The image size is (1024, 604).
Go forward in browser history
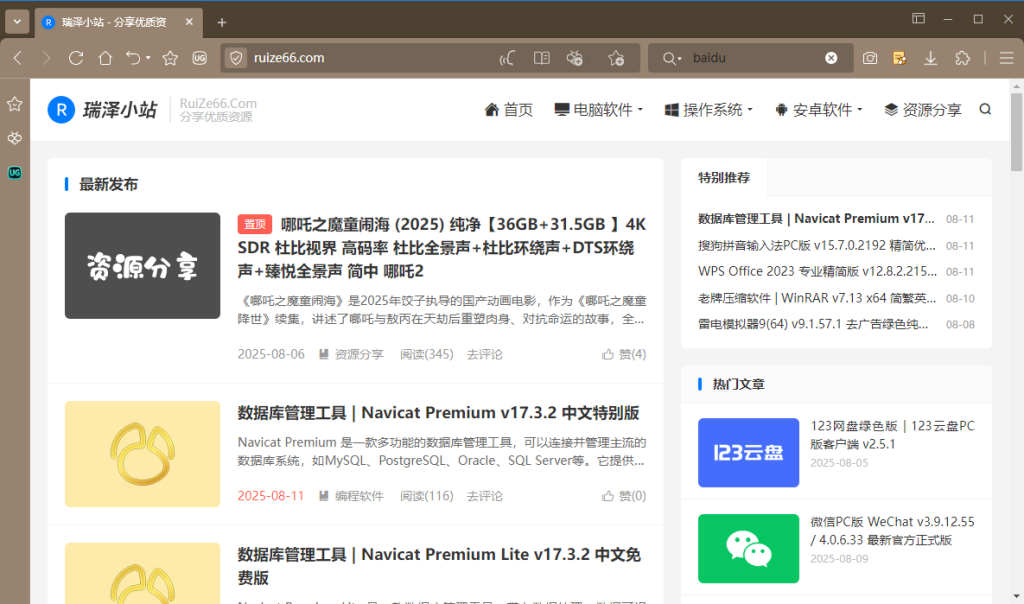tap(46, 58)
